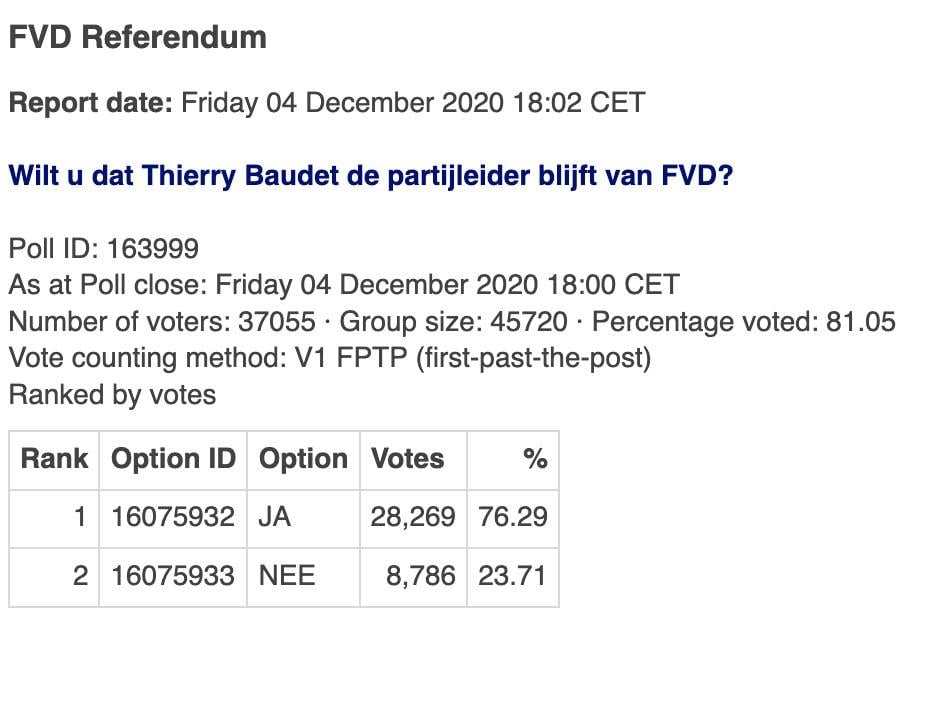Click the vote counting method line
This screenshot has width=934, height=718.
[x=330, y=358]
